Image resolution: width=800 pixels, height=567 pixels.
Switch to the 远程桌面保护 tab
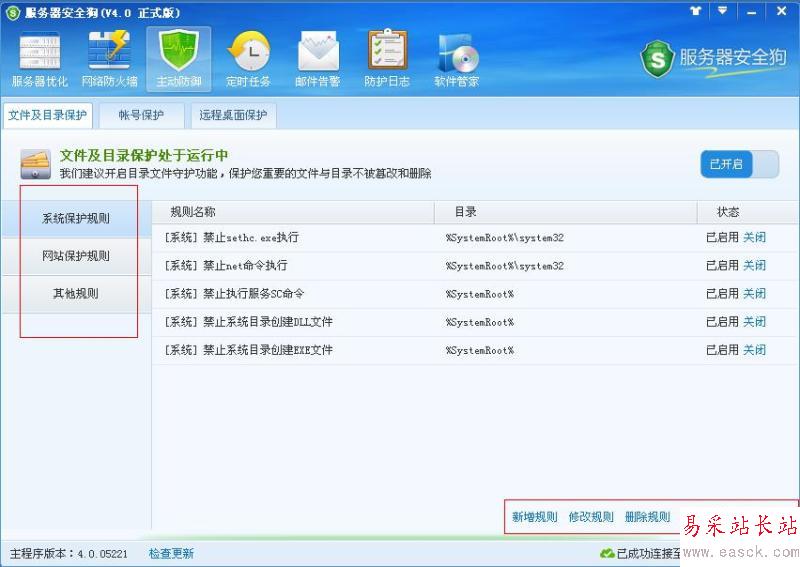[x=233, y=115]
